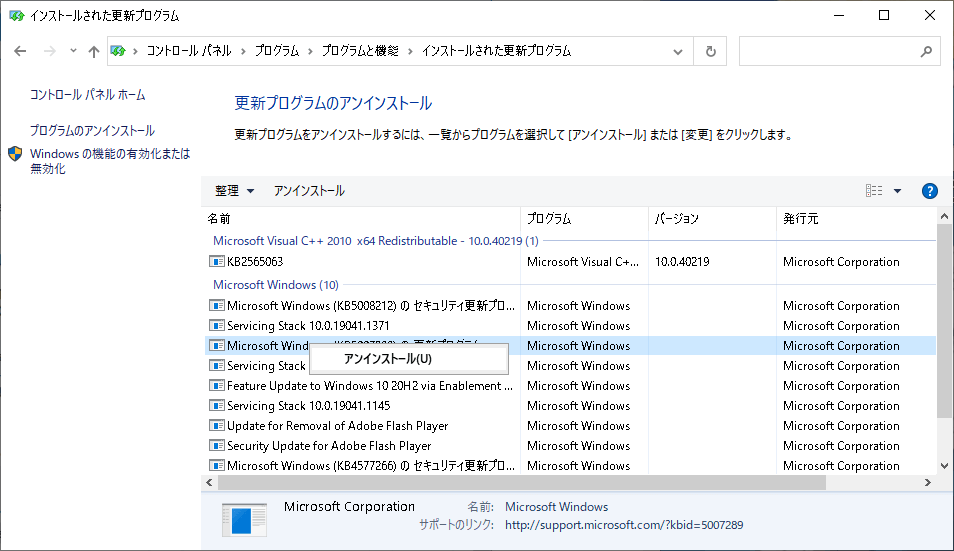
Task: Click Microsoft Visual C+... program cell
Action: click(x=583, y=262)
